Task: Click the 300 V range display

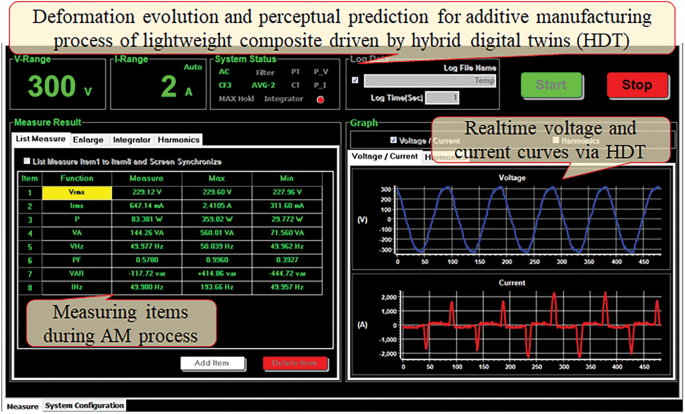Action: click(x=60, y=86)
